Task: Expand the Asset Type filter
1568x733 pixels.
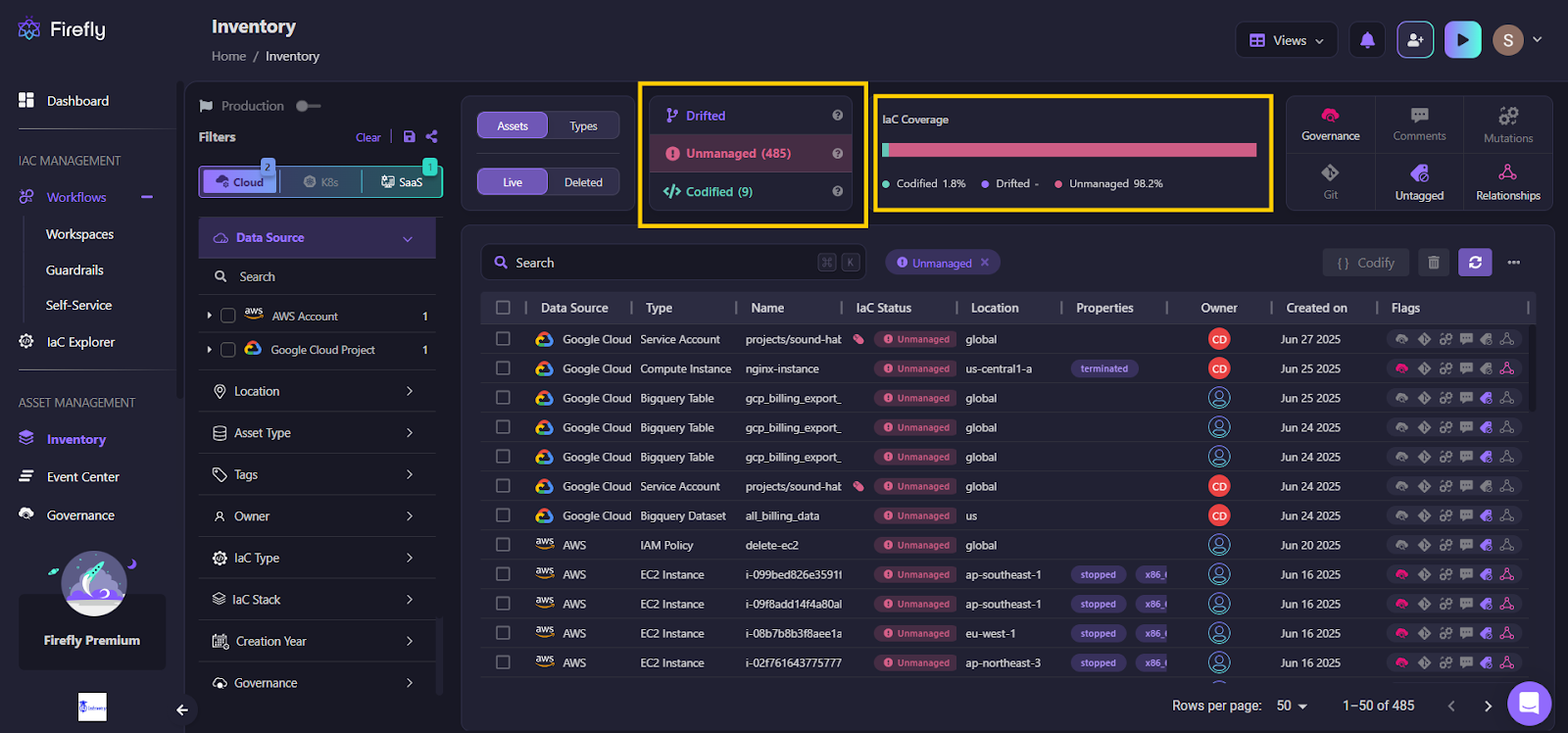Action: 317,433
